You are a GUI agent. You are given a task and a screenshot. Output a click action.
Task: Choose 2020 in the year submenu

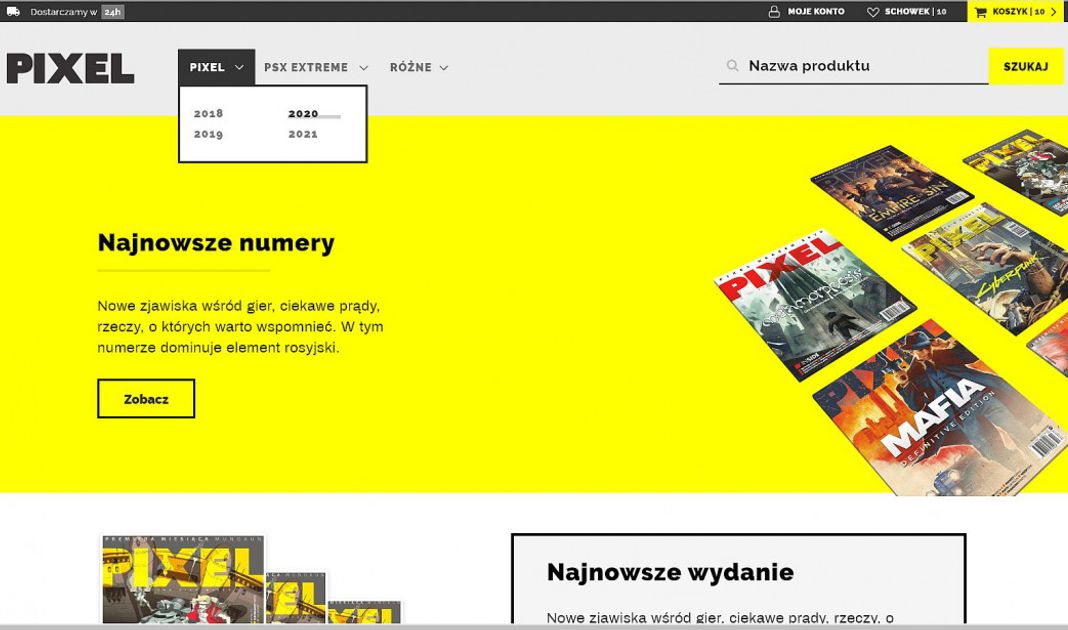[x=303, y=114]
